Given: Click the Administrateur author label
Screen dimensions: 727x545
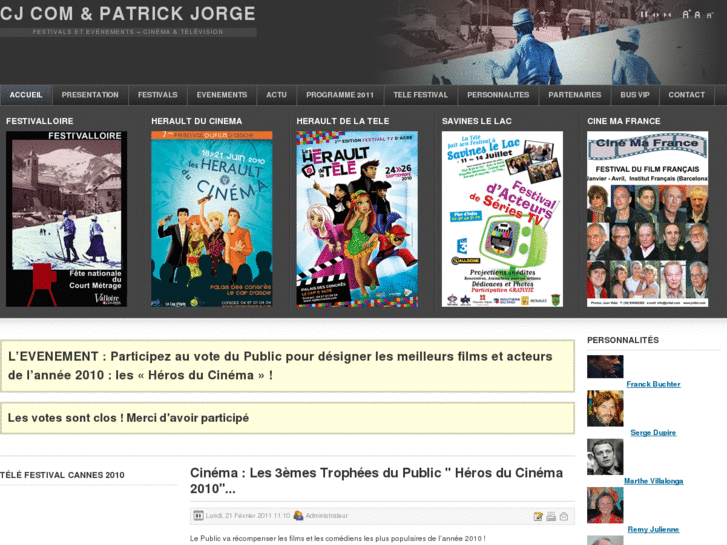Looking at the screenshot, I should pyautogui.click(x=326, y=516).
